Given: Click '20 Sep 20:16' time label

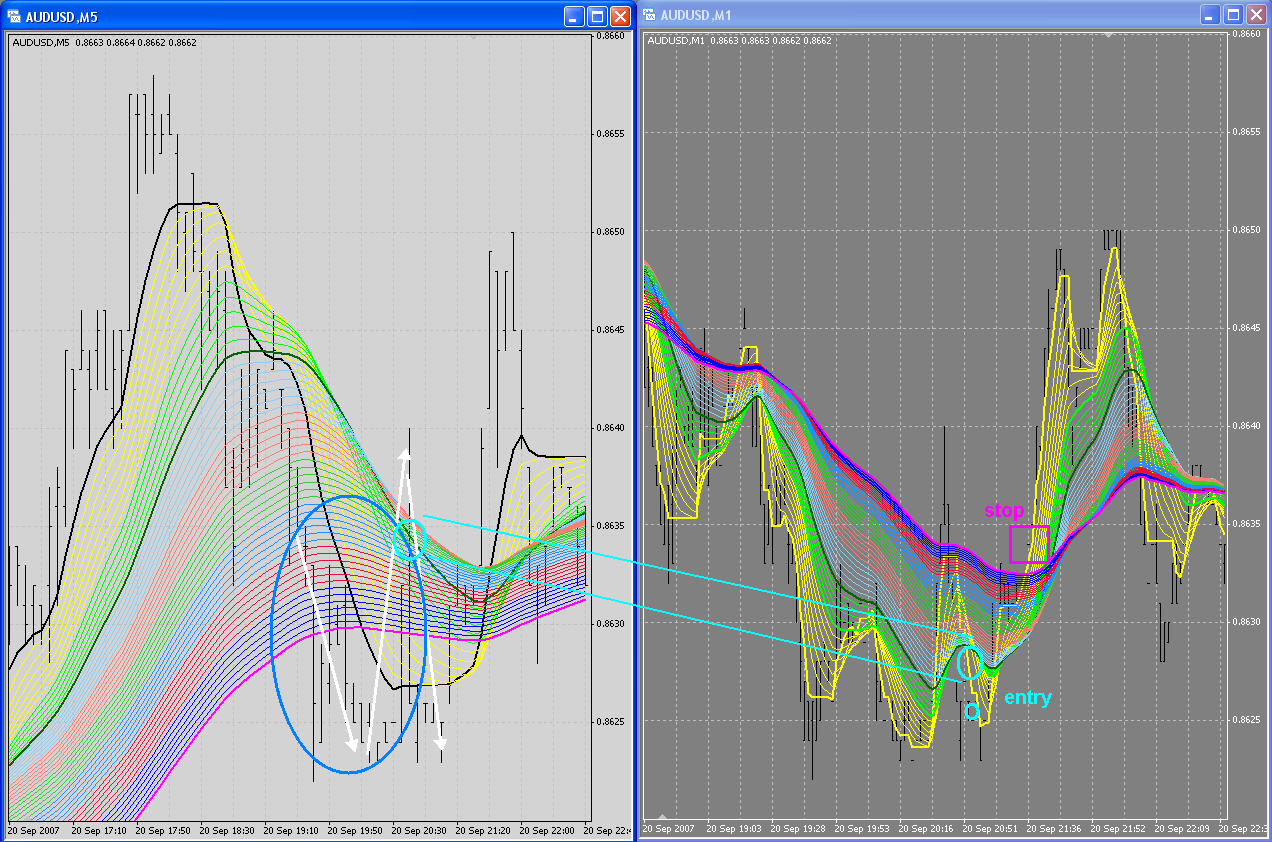Looking at the screenshot, I should tap(925, 829).
